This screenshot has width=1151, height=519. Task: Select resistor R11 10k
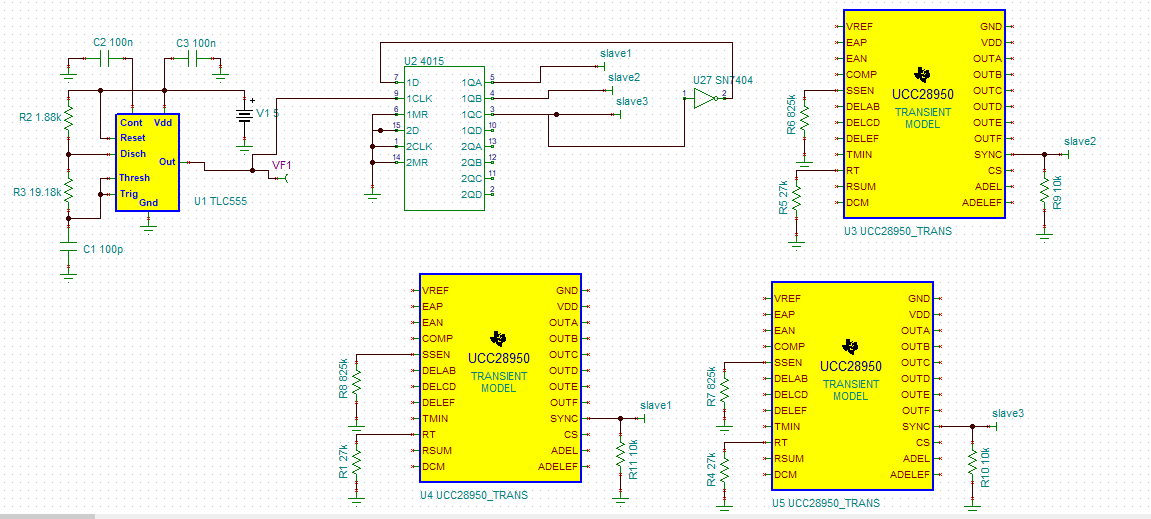coord(620,455)
